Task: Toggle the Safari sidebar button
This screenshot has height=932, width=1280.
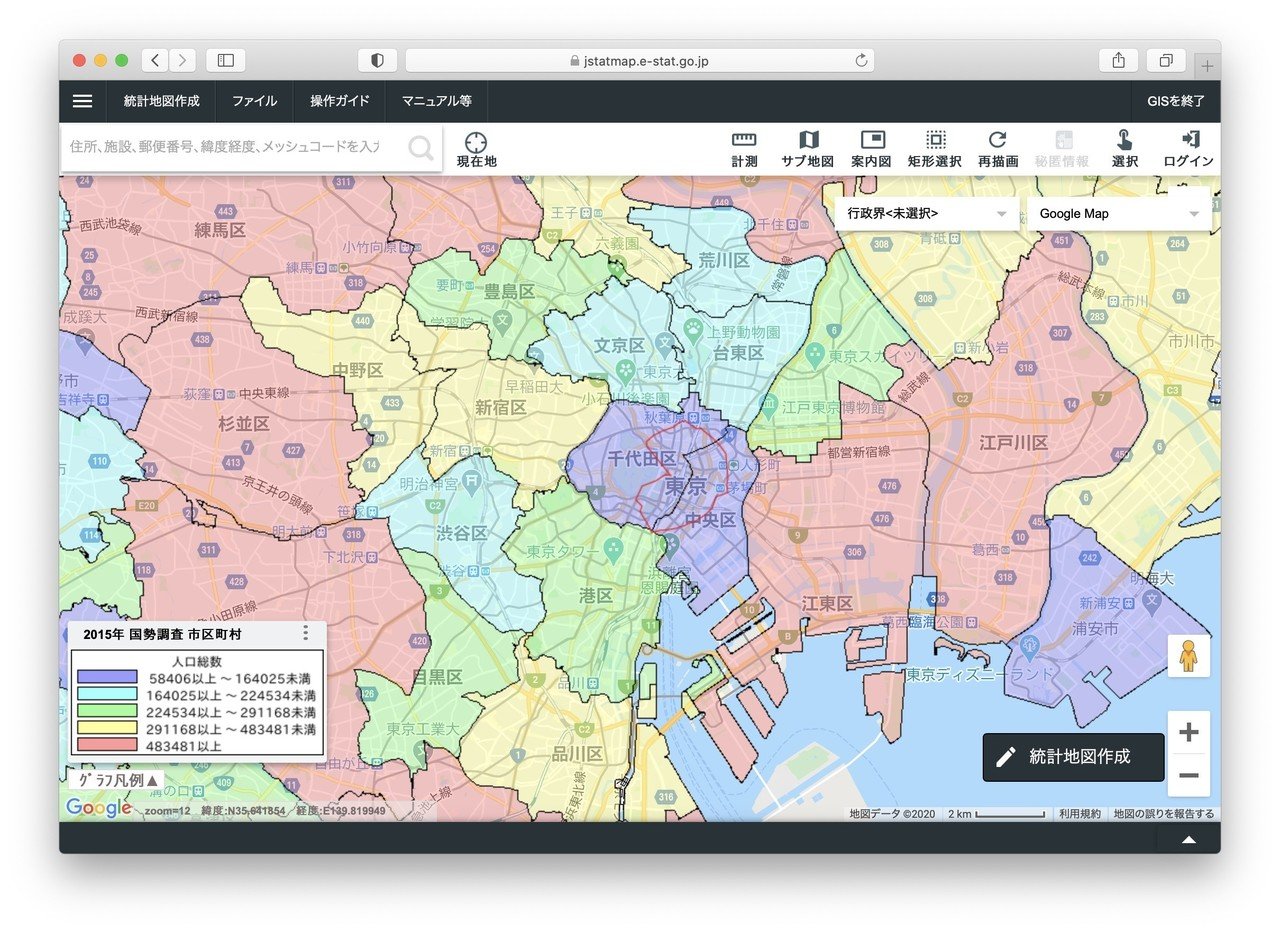Action: pyautogui.click(x=226, y=60)
